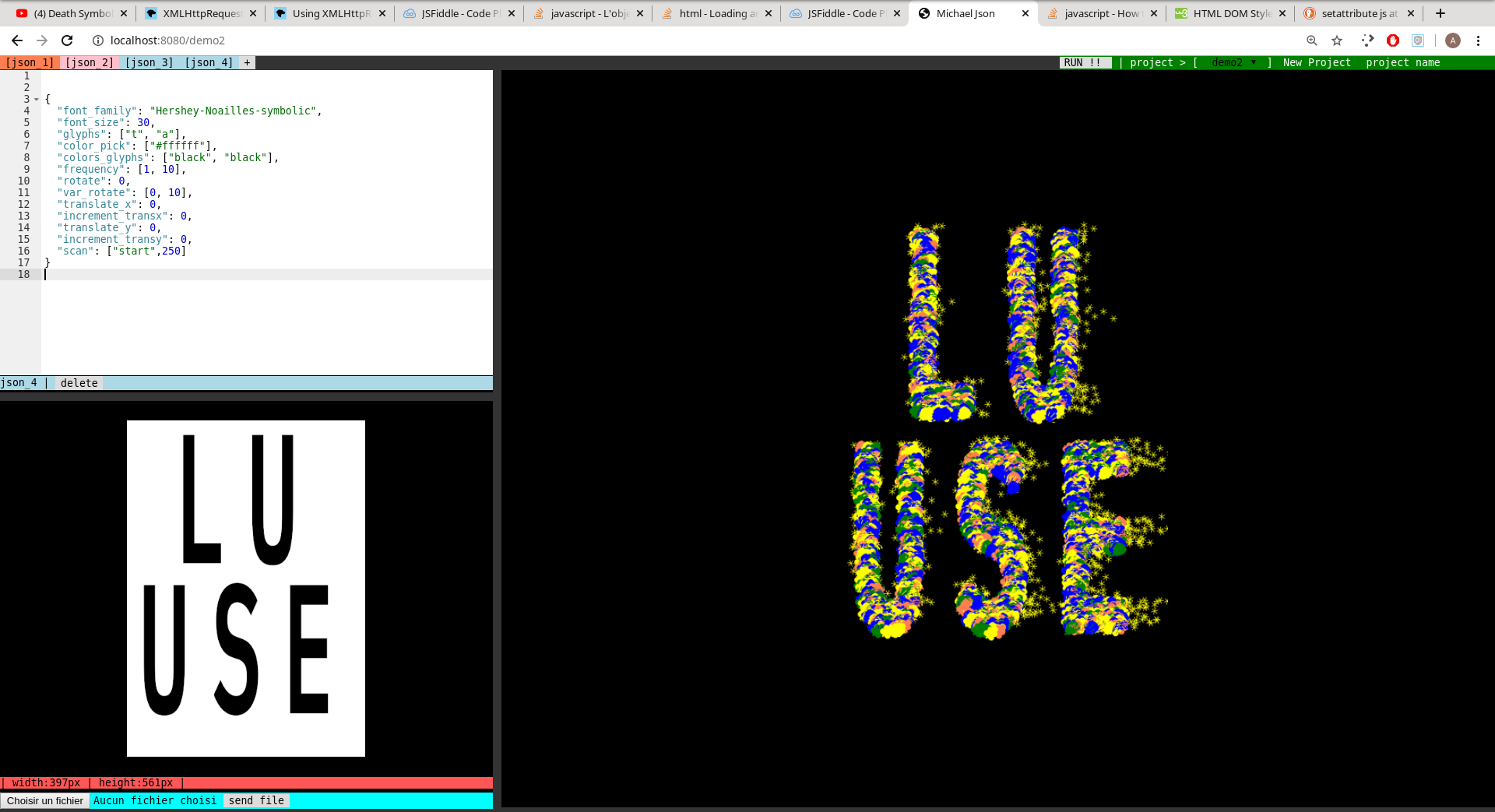Open the gray shield extension icon
Image resolution: width=1495 pixels, height=812 pixels.
1418,40
